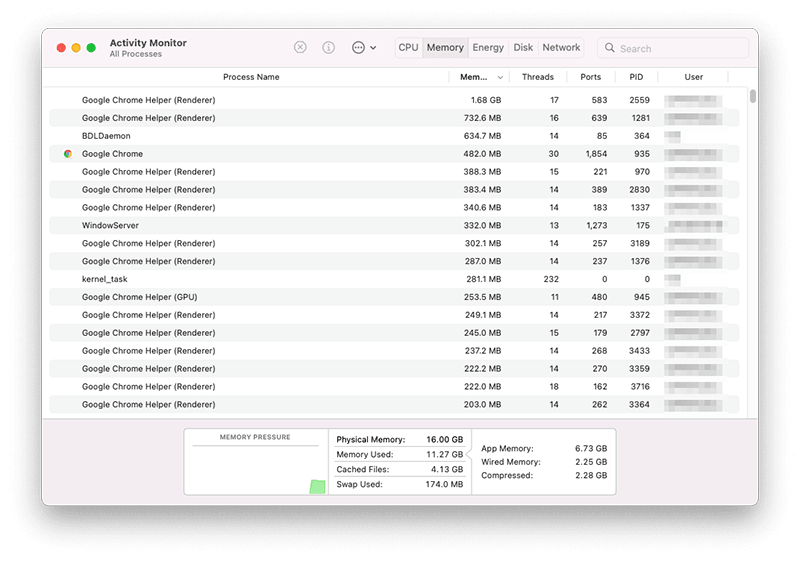
Task: Click the stop process (X) icon
Action: [300, 47]
